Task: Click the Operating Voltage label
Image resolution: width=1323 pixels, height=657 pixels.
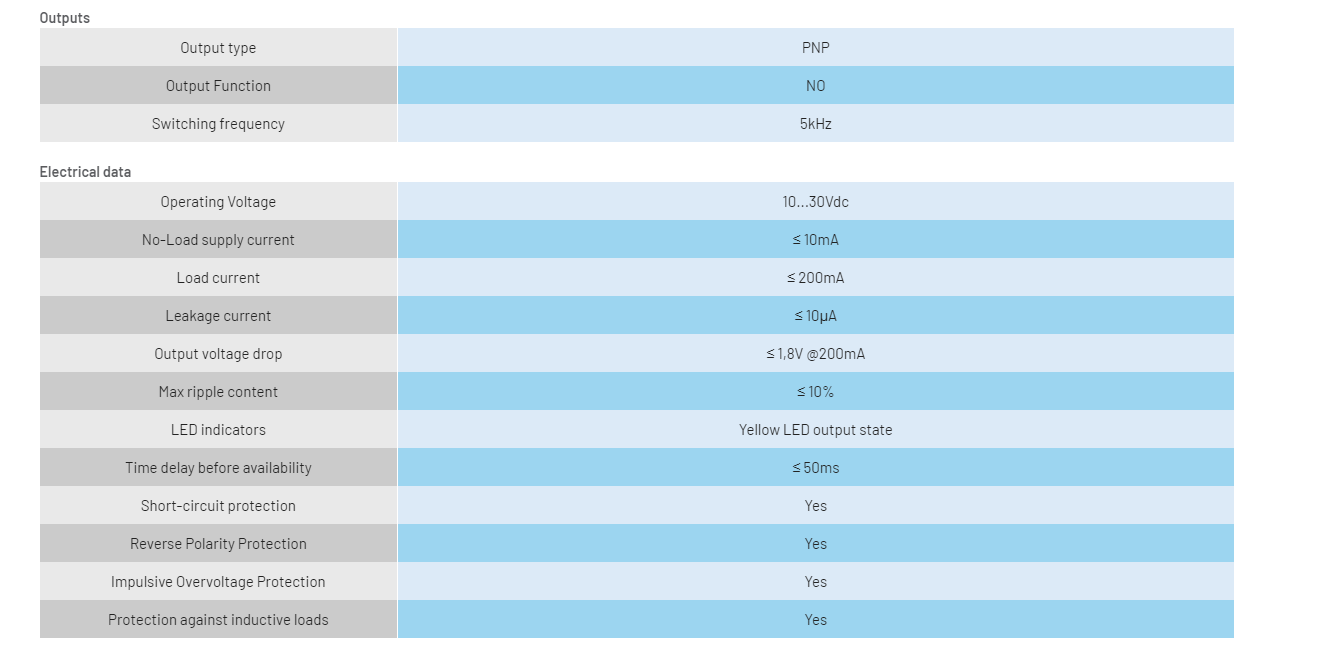Action: click(218, 202)
